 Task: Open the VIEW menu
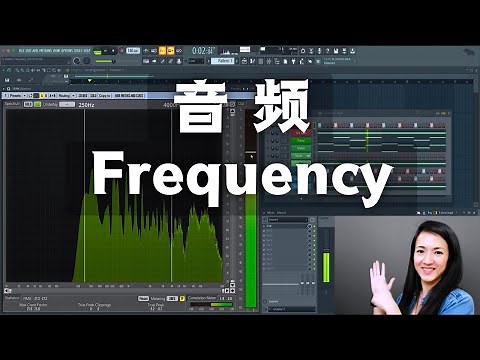pos(55,51)
